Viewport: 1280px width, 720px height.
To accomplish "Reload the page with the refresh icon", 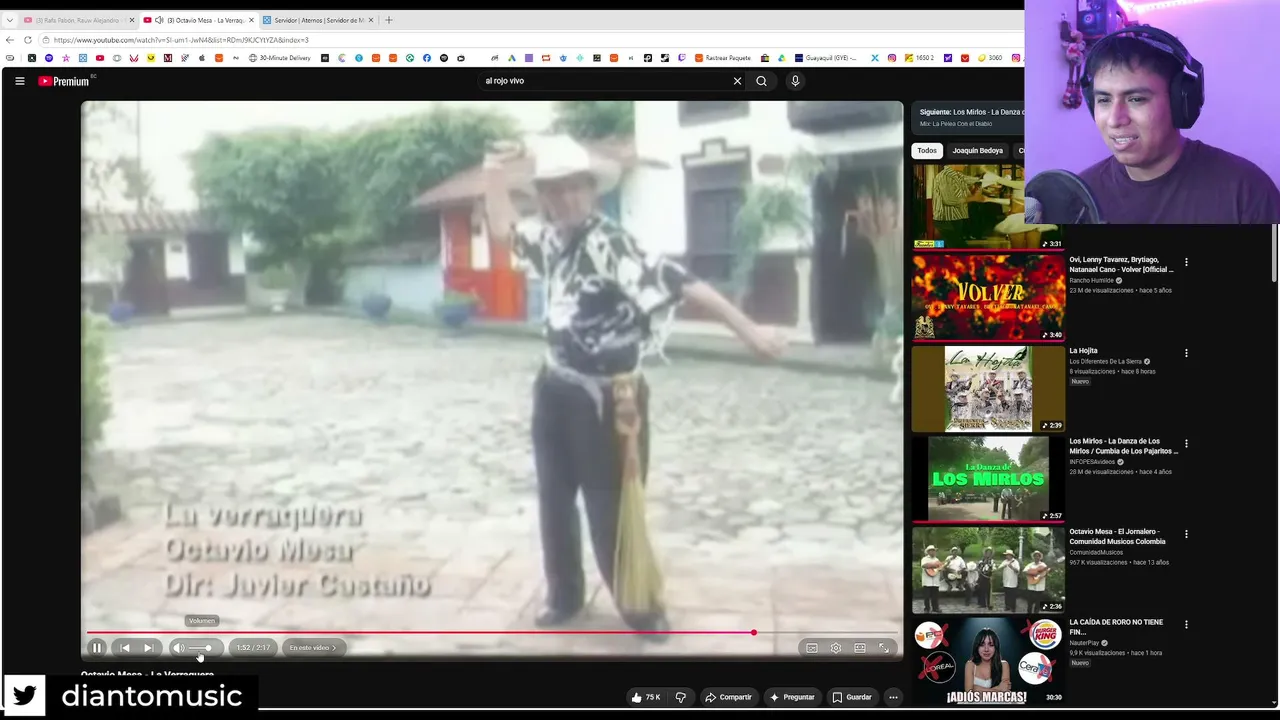I will coord(28,40).
